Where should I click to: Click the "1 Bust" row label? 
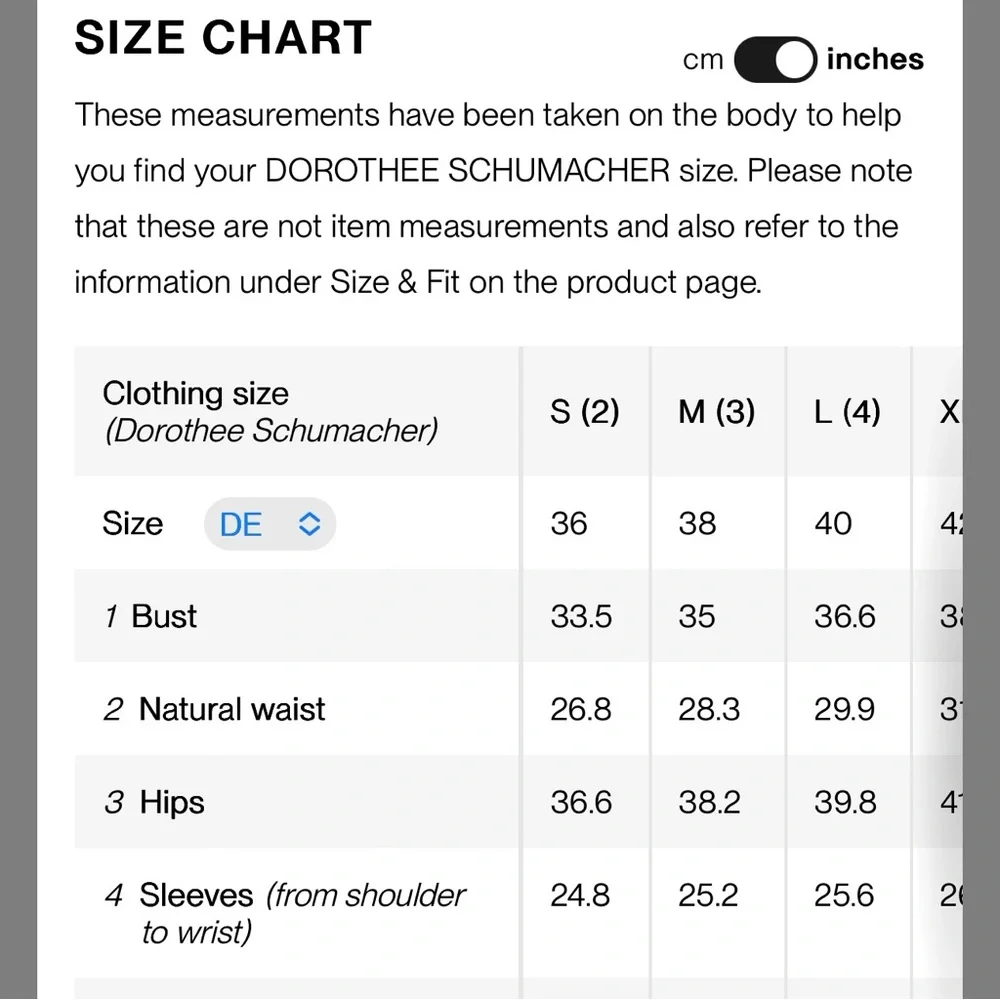click(x=151, y=616)
